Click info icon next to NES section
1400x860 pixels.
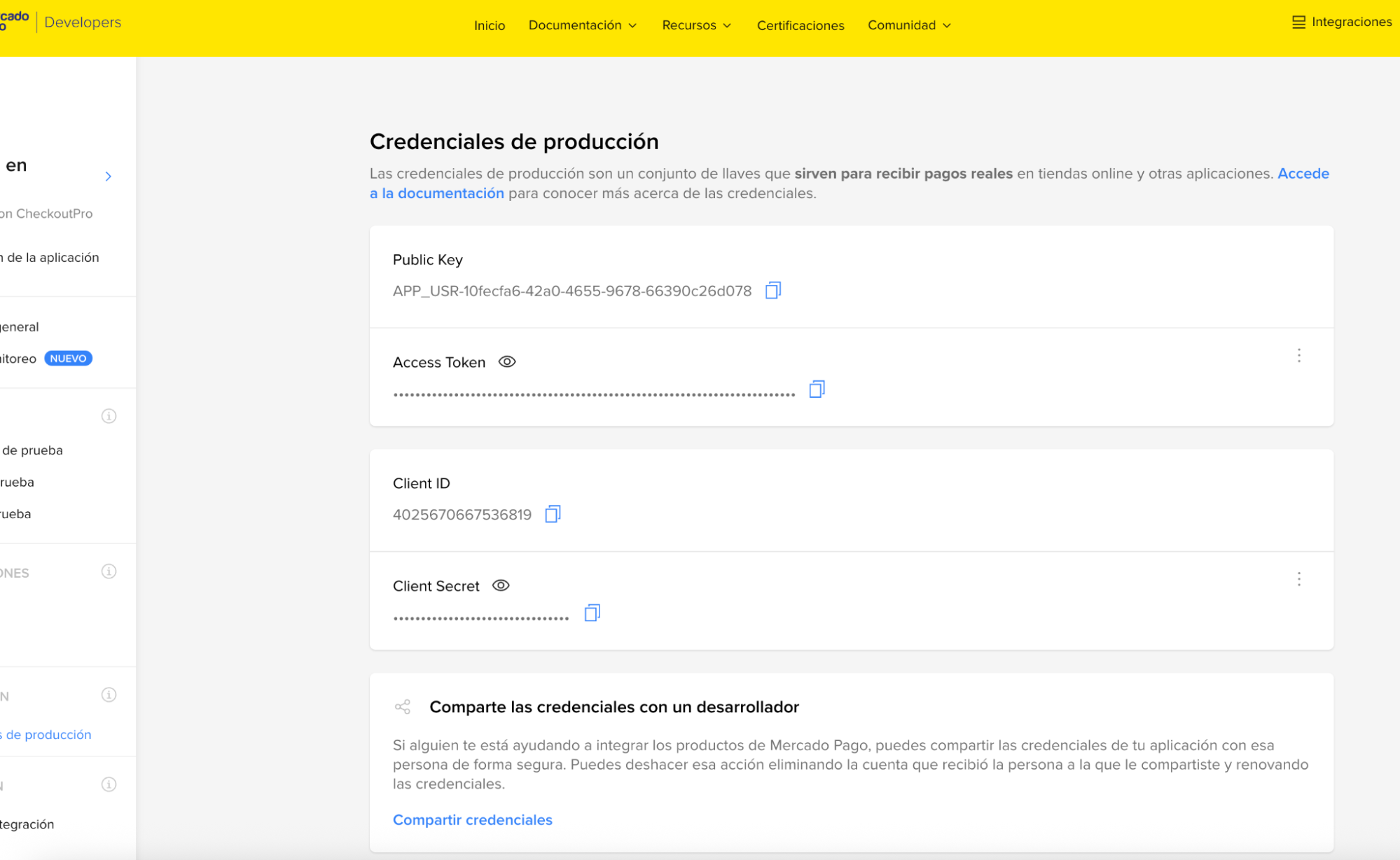tap(109, 571)
